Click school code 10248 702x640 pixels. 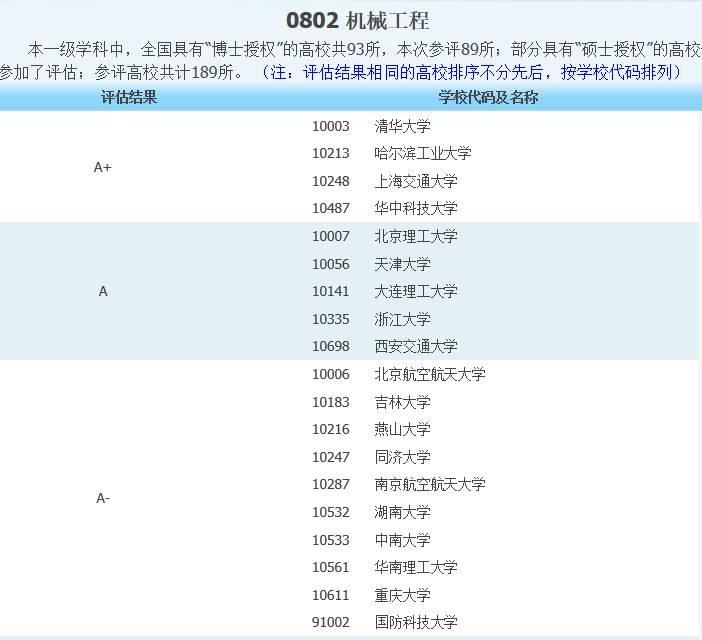(x=330, y=181)
